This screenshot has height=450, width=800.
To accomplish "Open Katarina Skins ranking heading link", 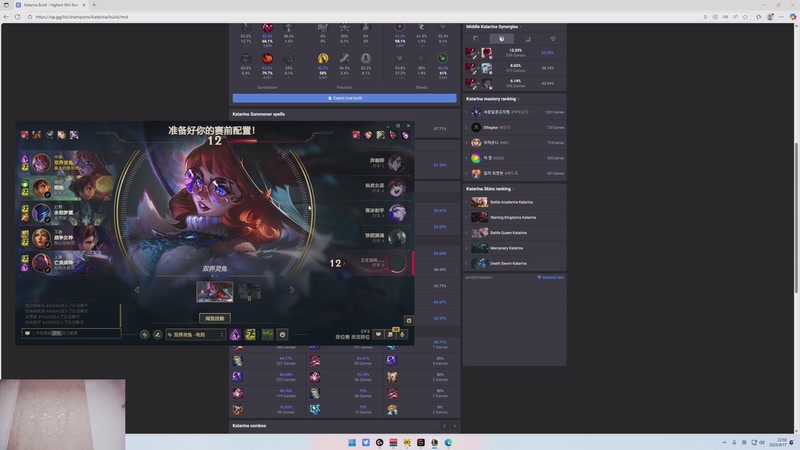I will [488, 189].
